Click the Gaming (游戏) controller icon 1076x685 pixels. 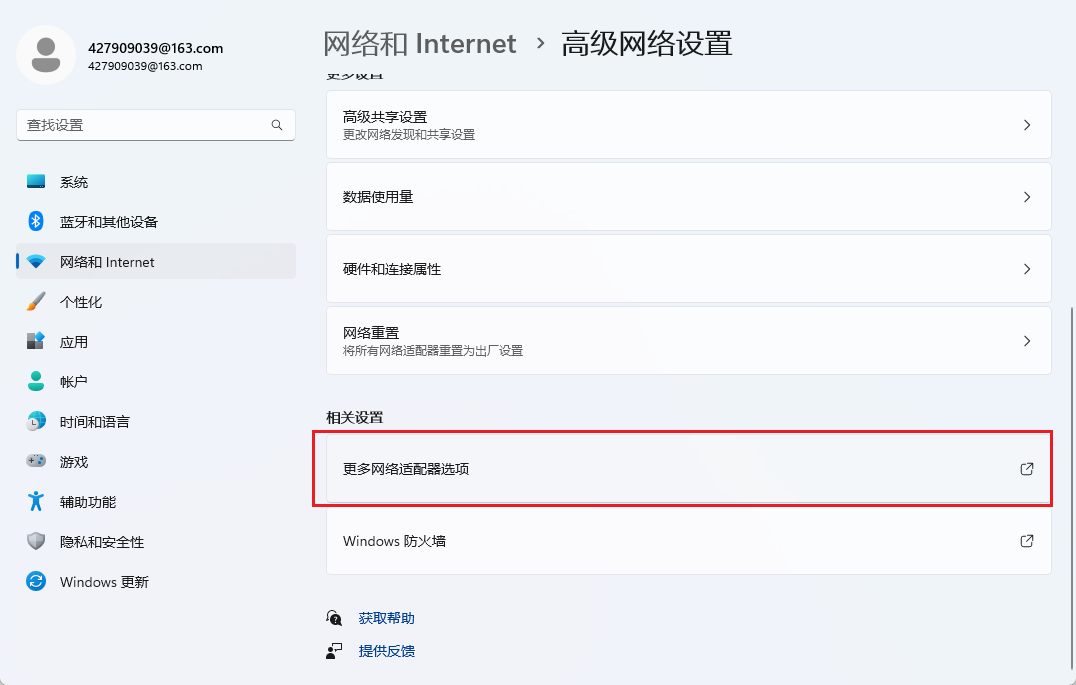point(36,462)
